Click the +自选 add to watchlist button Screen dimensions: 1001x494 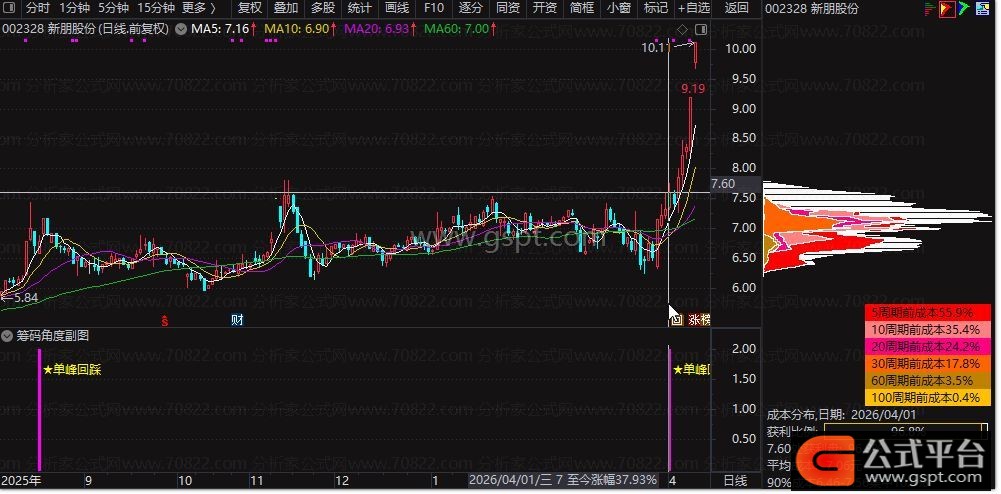(691, 8)
